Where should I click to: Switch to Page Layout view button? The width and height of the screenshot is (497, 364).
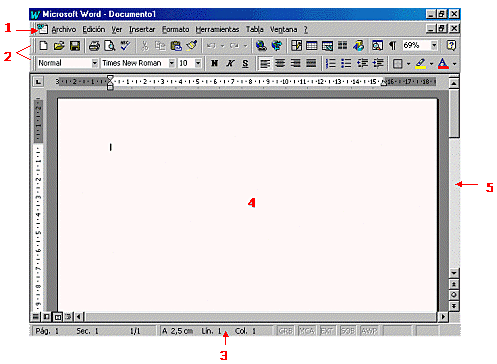click(58, 316)
